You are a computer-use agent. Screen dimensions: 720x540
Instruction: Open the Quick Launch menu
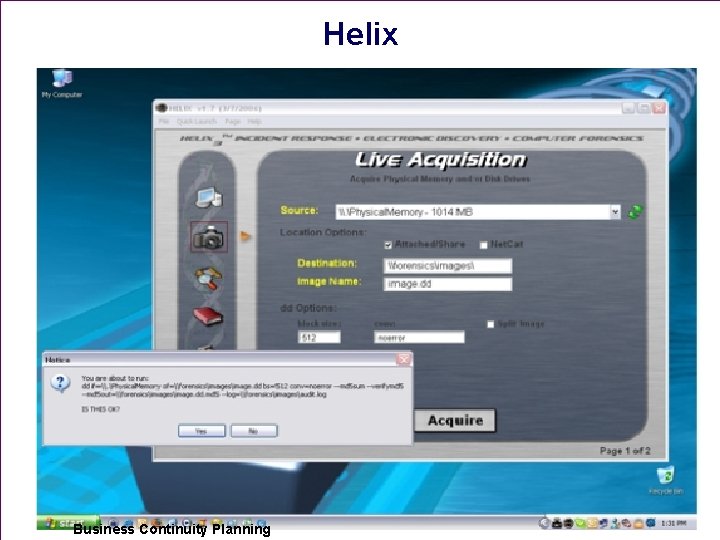[197, 121]
